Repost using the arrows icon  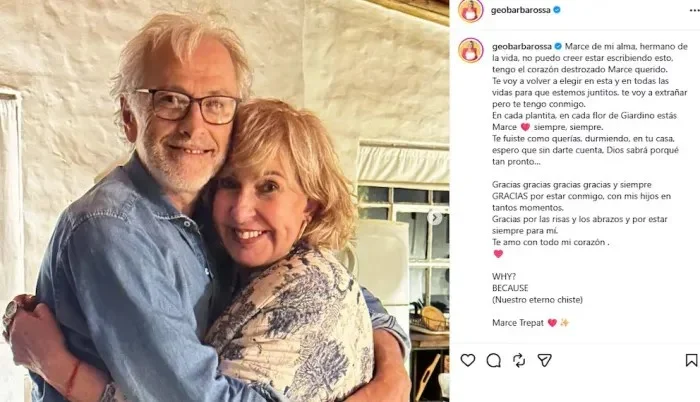click(519, 360)
